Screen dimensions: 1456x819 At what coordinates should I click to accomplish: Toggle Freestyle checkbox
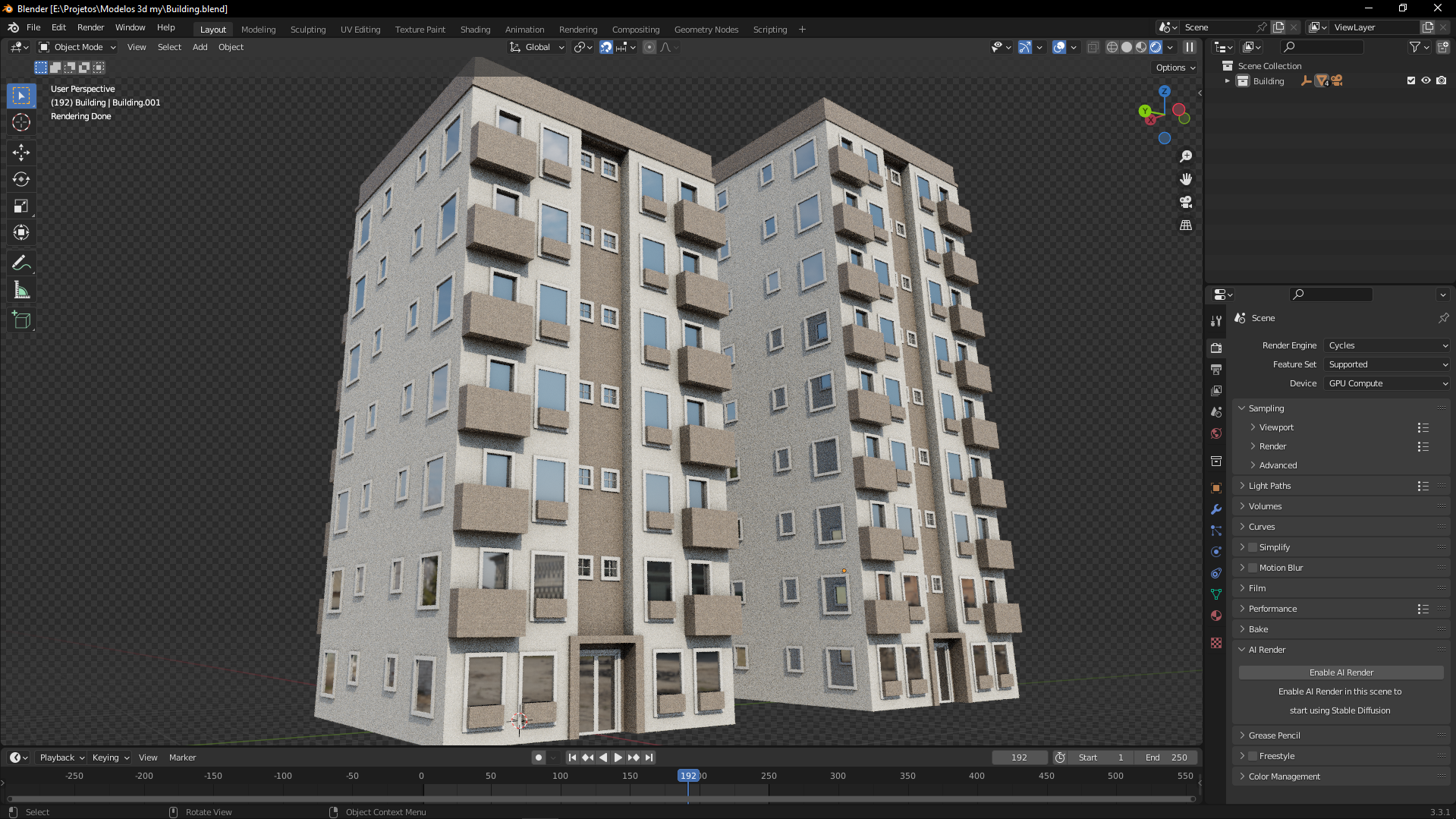tap(1253, 756)
